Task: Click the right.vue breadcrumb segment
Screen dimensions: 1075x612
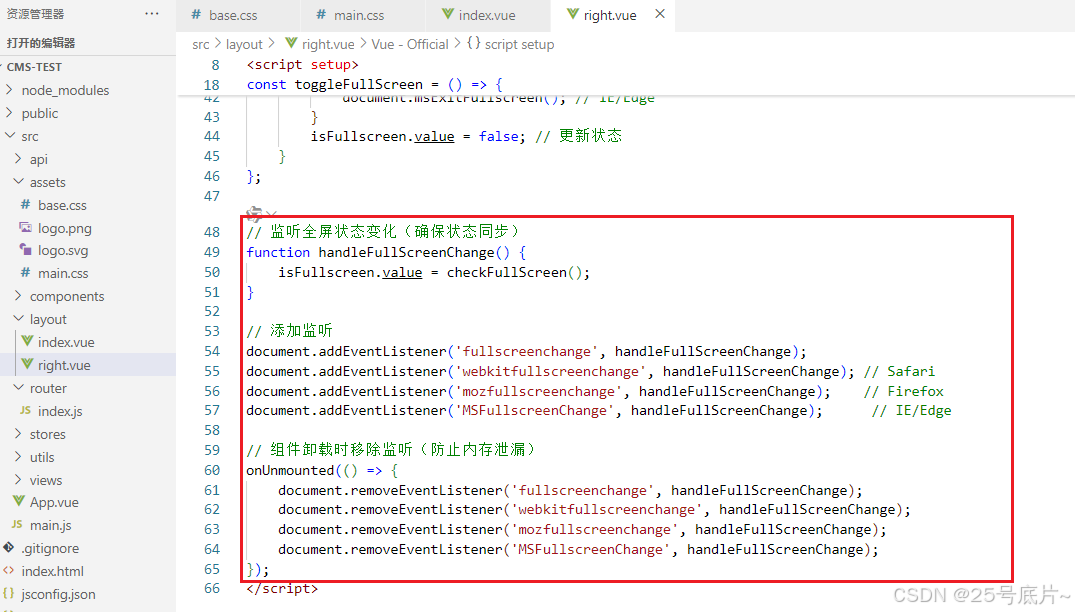Action: (x=328, y=45)
